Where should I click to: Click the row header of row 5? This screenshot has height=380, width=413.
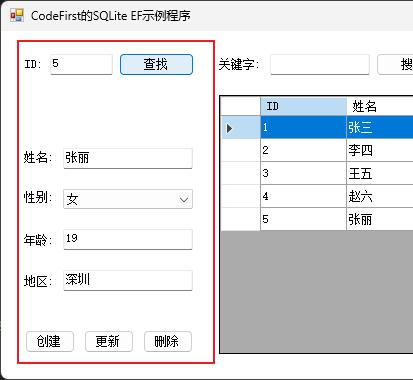pos(241,219)
